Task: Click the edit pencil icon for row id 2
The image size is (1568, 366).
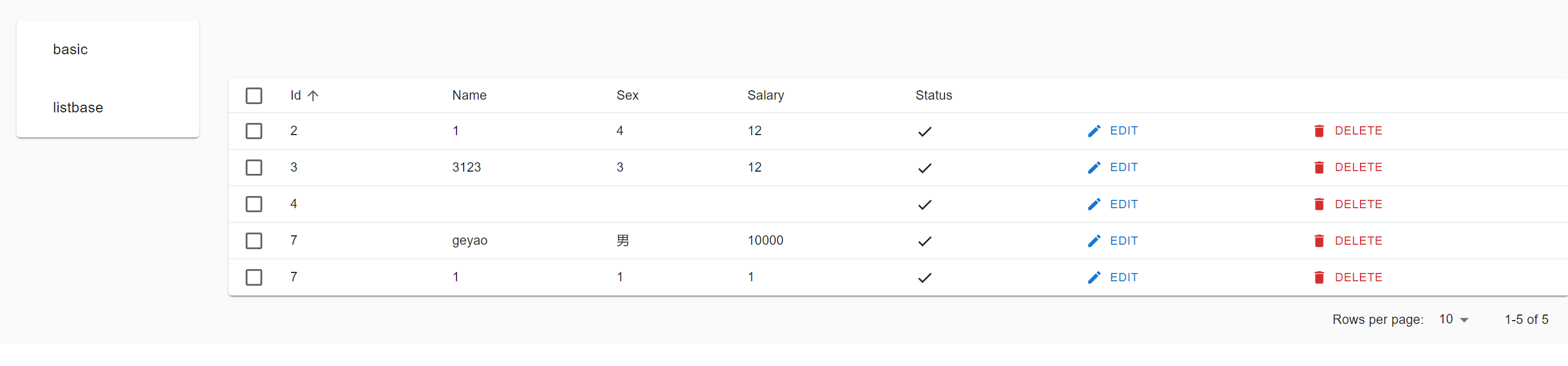Action: coord(1094,130)
